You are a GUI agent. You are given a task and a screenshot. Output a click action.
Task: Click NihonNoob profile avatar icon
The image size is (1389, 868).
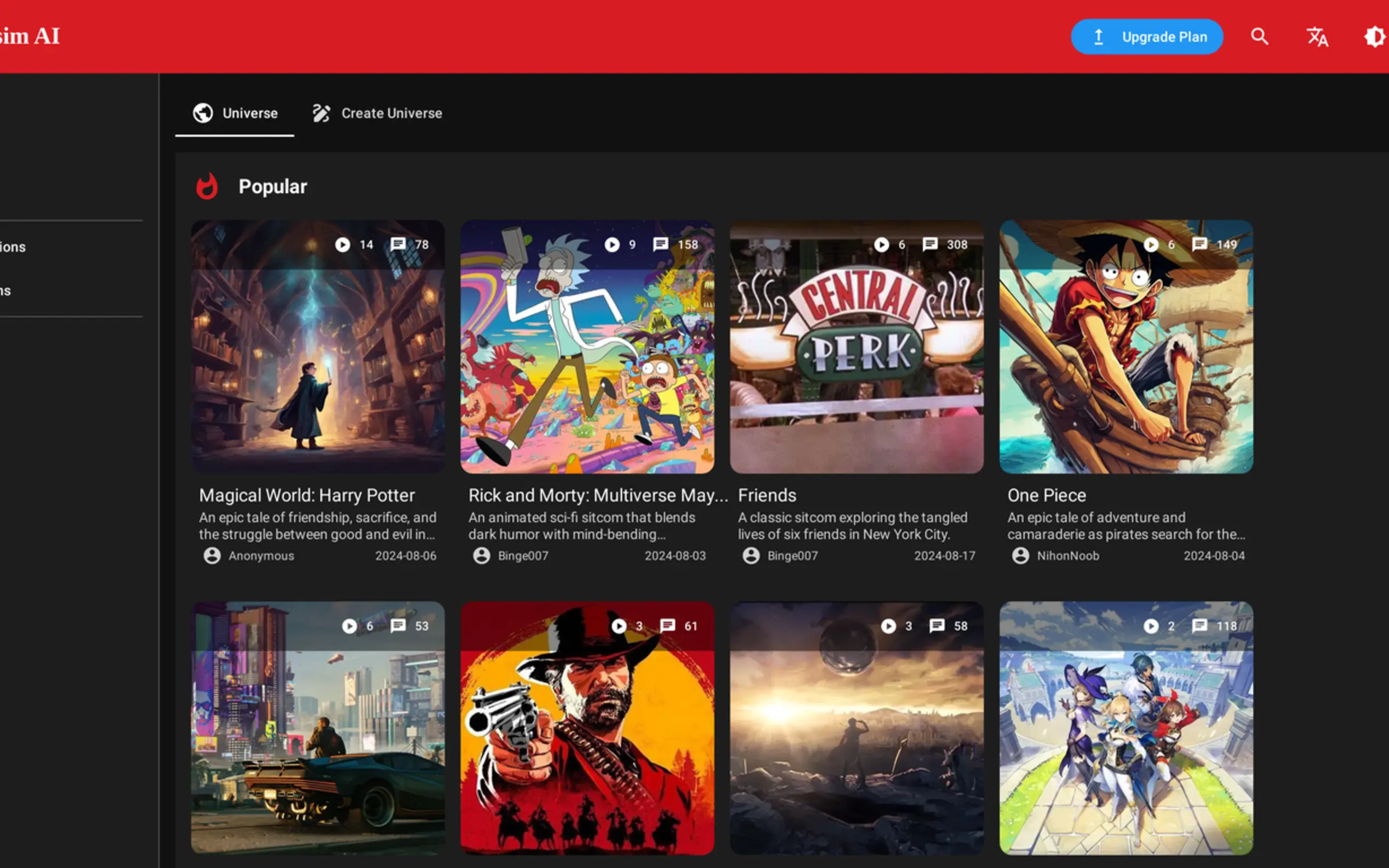coord(1020,556)
